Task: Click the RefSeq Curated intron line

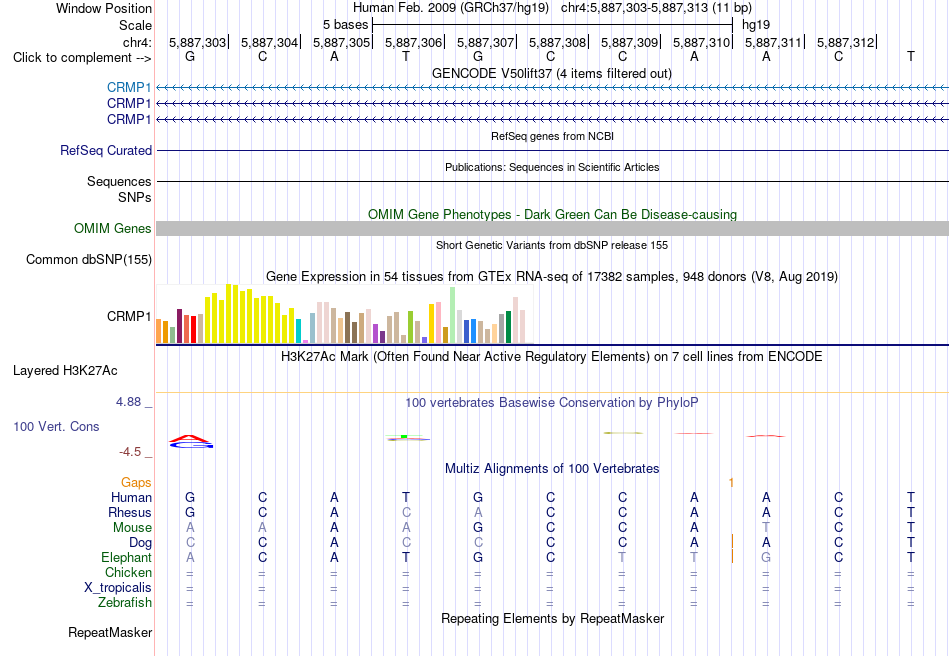Action: tap(552, 150)
